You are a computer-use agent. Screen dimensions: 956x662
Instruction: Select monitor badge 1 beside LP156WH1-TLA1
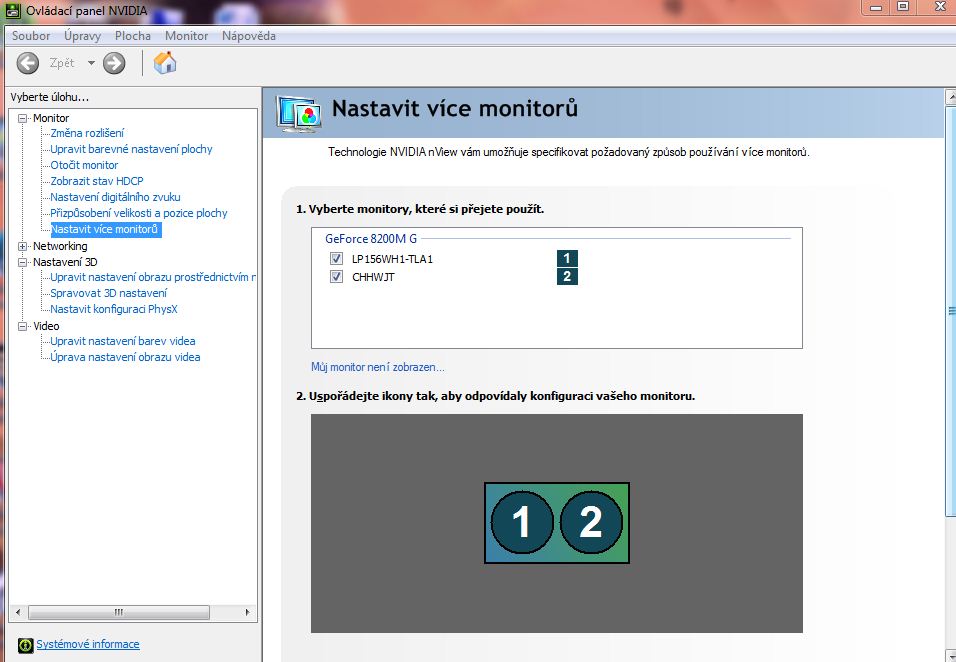[567, 258]
